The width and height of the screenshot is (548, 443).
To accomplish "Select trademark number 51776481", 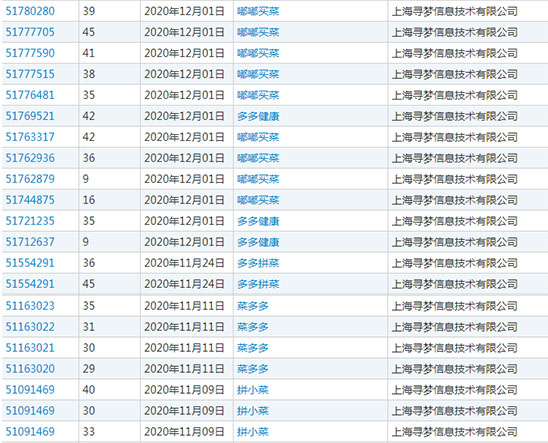I will click(30, 95).
